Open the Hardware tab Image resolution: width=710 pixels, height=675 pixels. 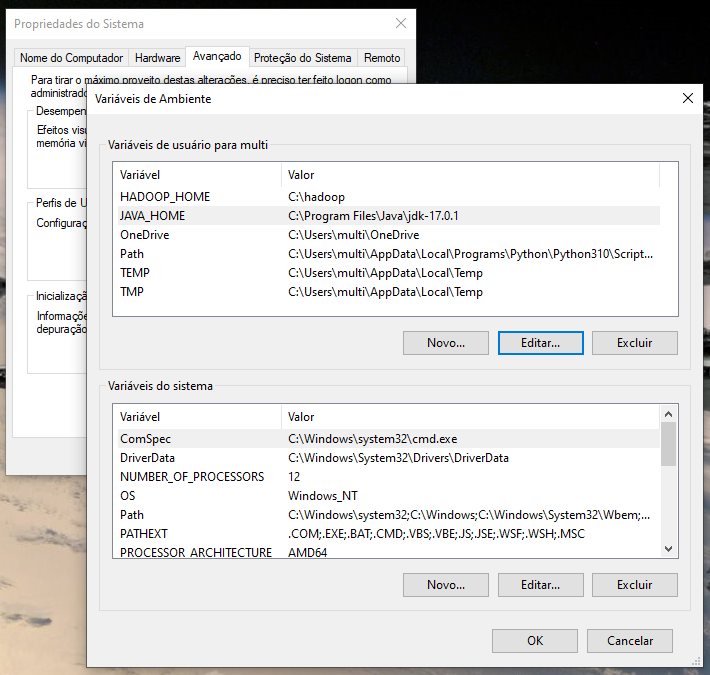point(157,58)
